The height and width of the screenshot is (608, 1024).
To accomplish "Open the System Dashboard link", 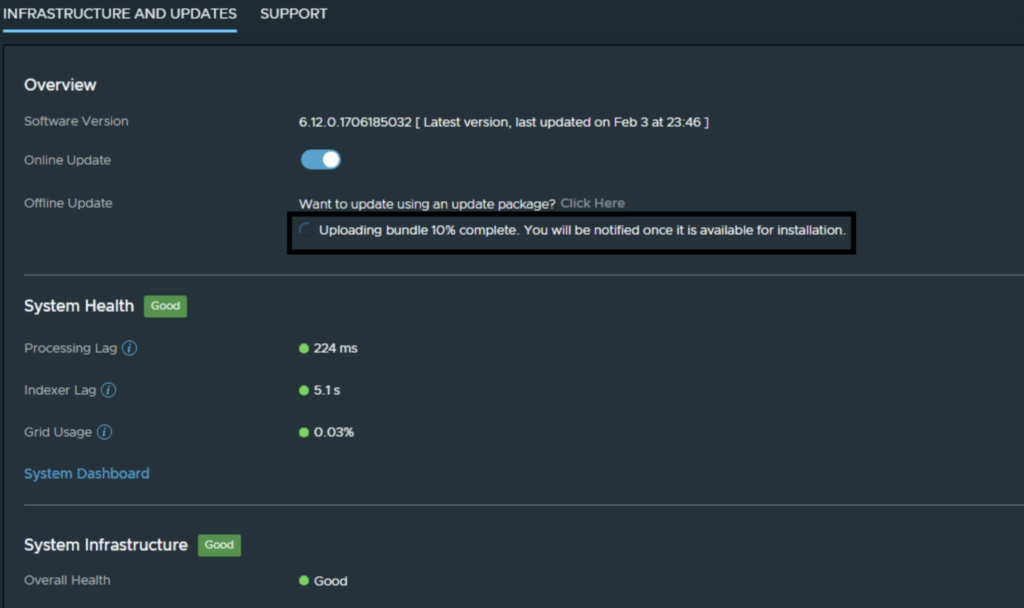I will coord(87,474).
